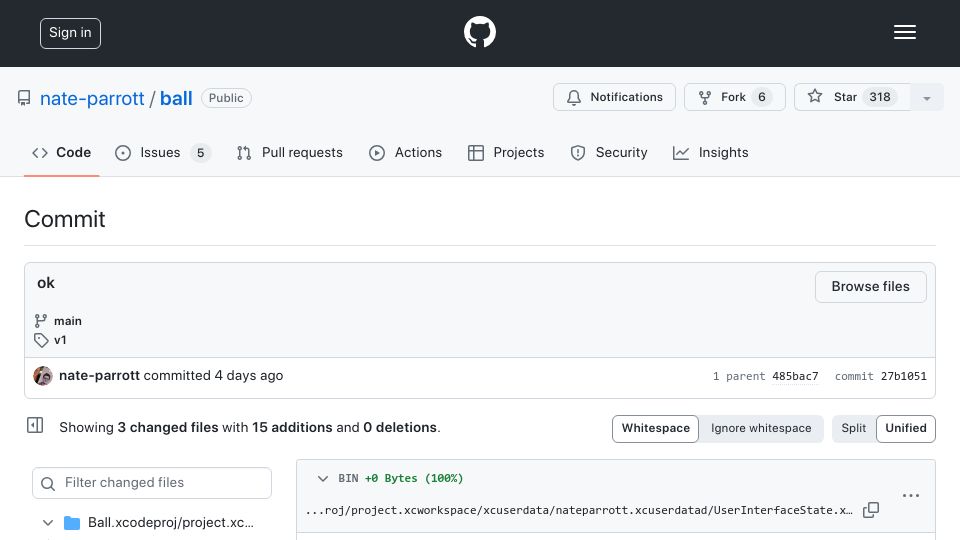This screenshot has width=960, height=540.
Task: Click commit hash 27b1051 text
Action: [x=904, y=376]
